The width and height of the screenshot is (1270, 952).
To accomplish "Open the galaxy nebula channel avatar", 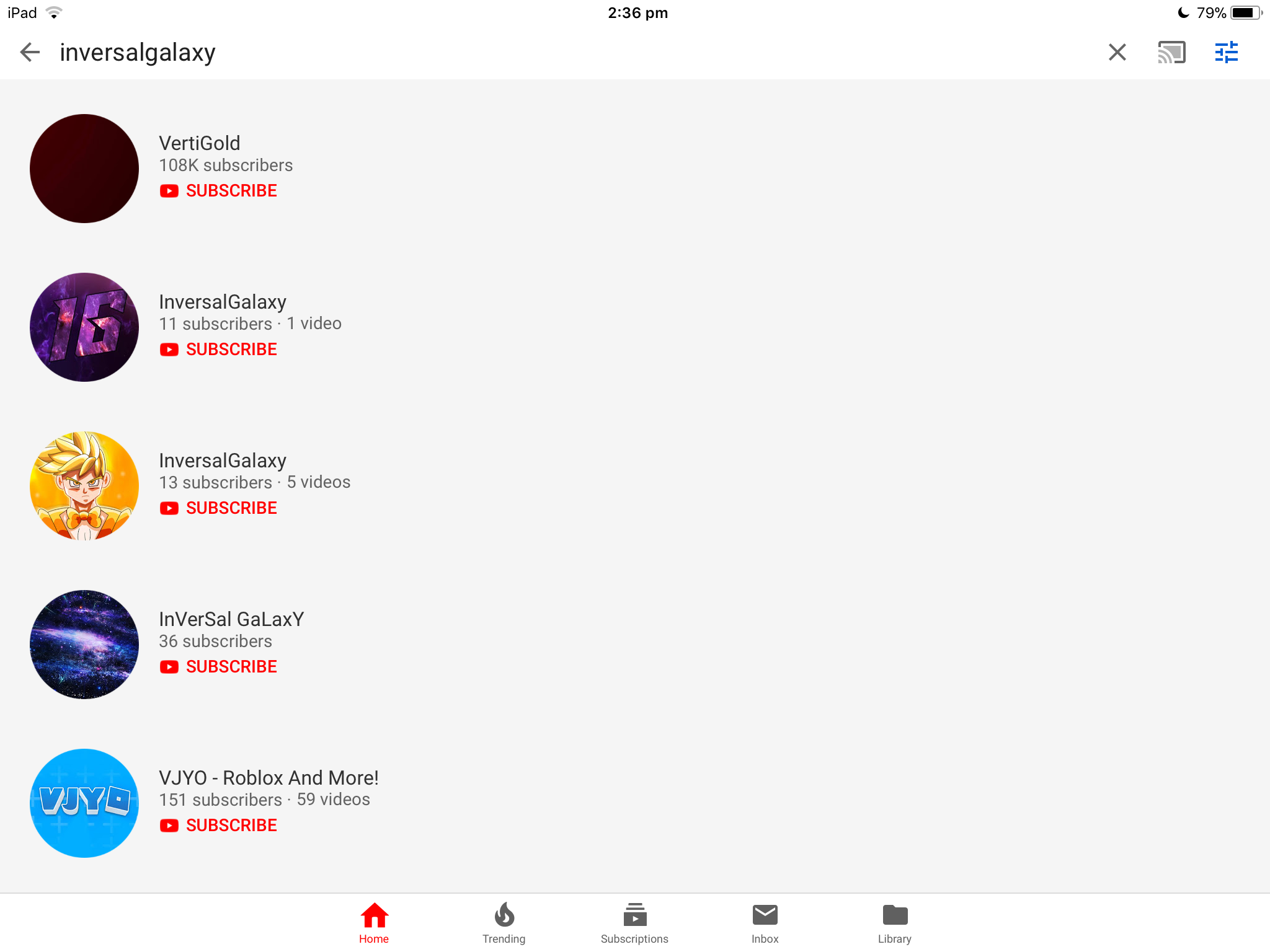I will click(x=84, y=645).
